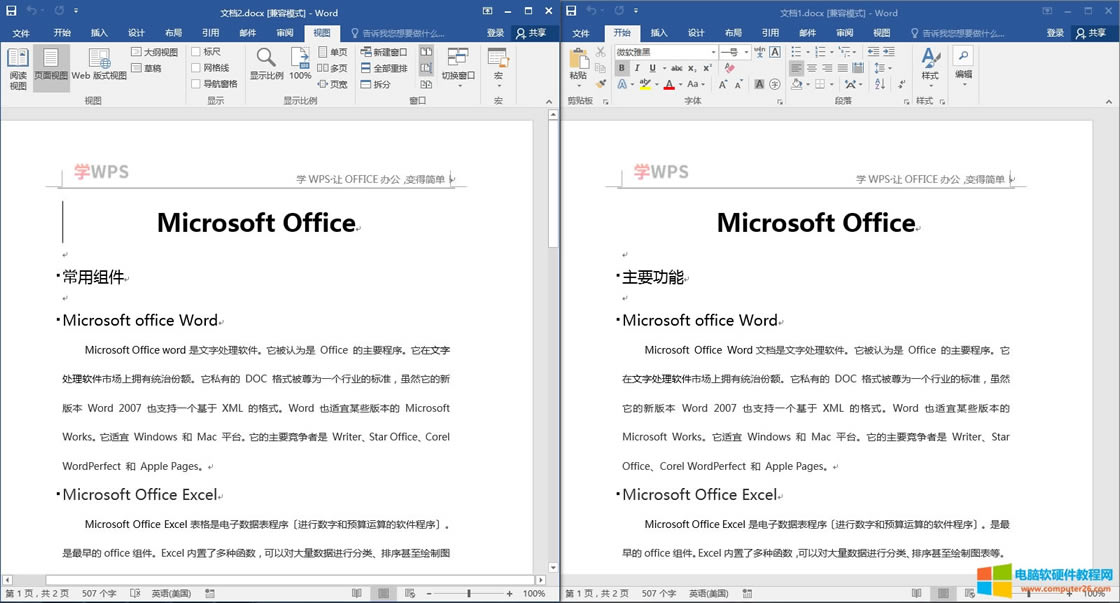Image resolution: width=1120 pixels, height=603 pixels.
Task: Open the 插入 tab in left window
Action: click(x=99, y=33)
